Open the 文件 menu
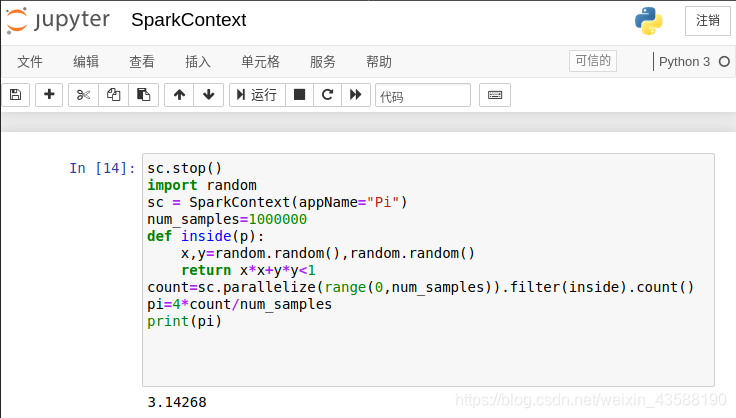The width and height of the screenshot is (736, 418). [30, 61]
